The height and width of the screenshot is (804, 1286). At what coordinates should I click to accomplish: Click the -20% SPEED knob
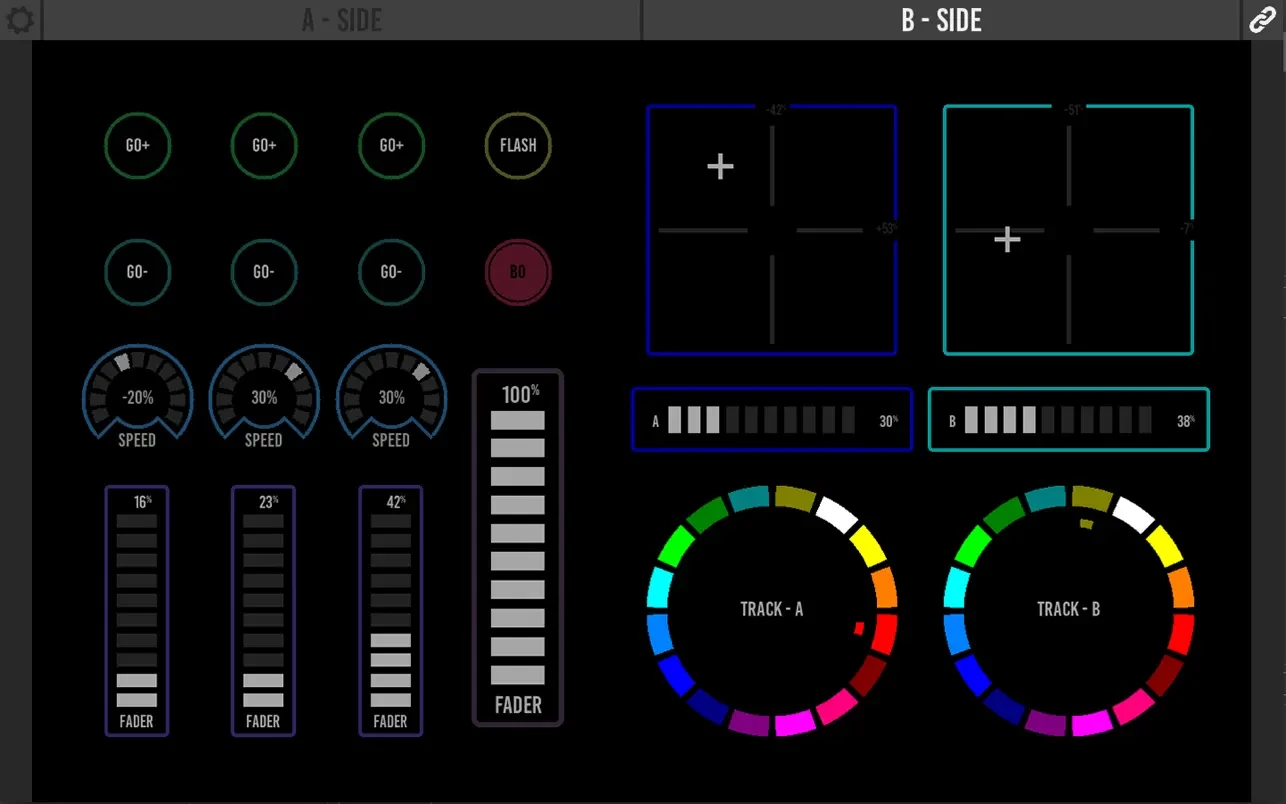[137, 398]
